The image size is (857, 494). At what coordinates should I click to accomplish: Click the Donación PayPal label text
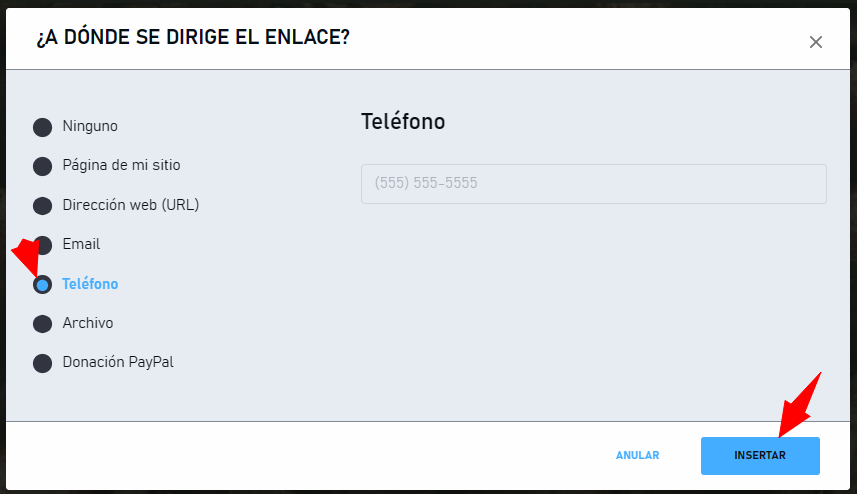[118, 362]
